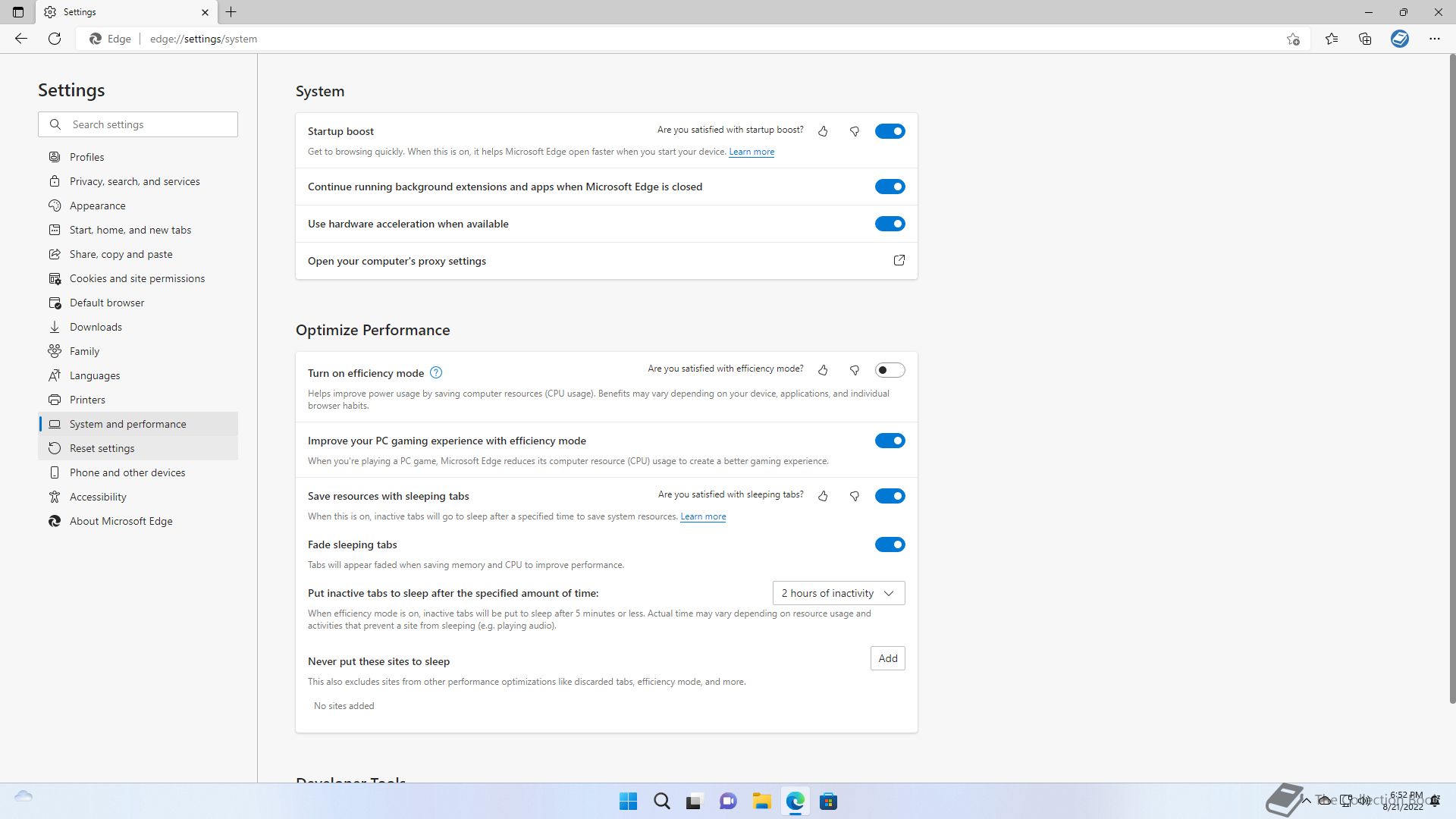The width and height of the screenshot is (1456, 819).
Task: Open Share, copy and paste settings
Action: click(138, 254)
